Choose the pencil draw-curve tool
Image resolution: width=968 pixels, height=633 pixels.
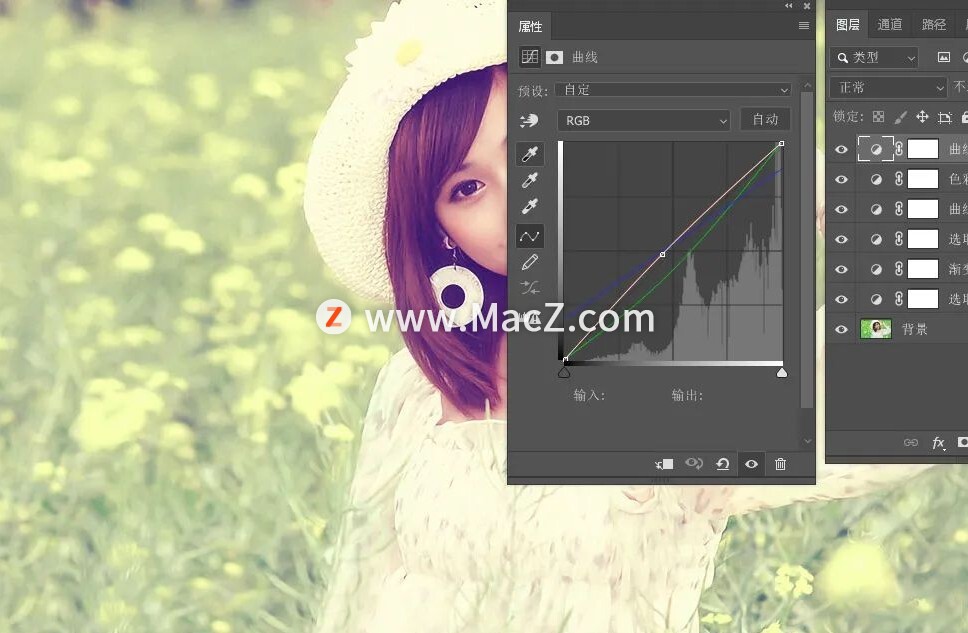click(x=530, y=262)
